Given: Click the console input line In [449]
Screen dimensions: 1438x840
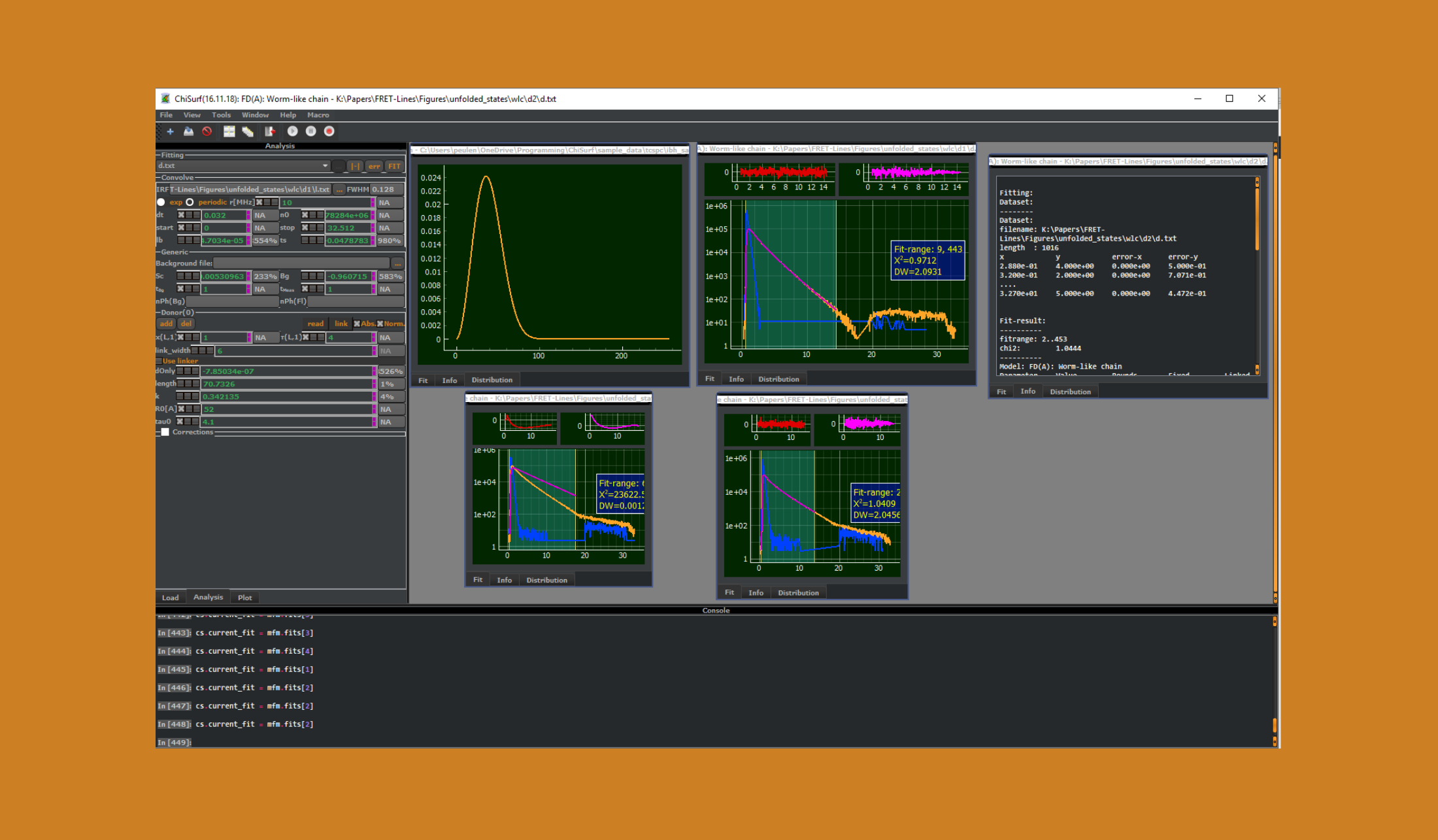Looking at the screenshot, I should [716, 743].
